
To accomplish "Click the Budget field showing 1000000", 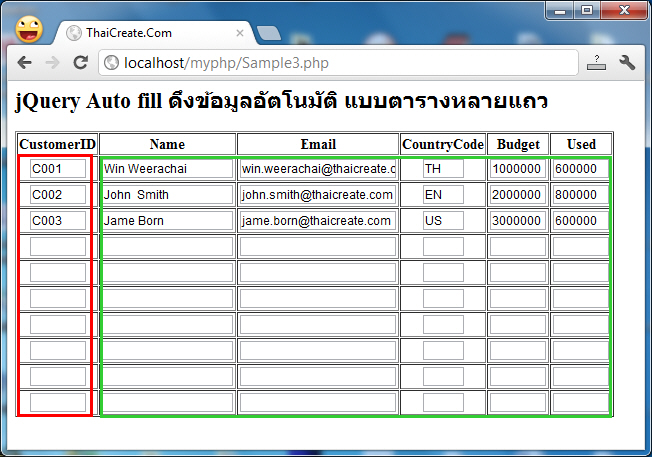I will (518, 169).
